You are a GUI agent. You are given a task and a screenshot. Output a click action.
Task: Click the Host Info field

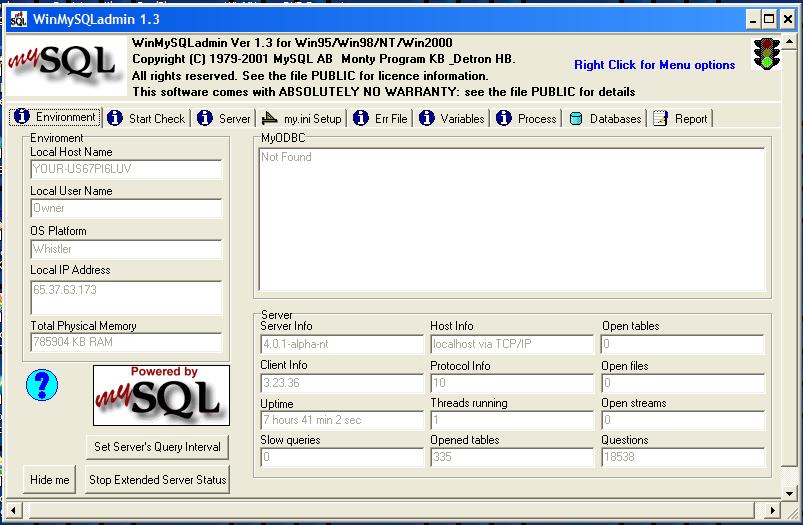[x=512, y=344]
